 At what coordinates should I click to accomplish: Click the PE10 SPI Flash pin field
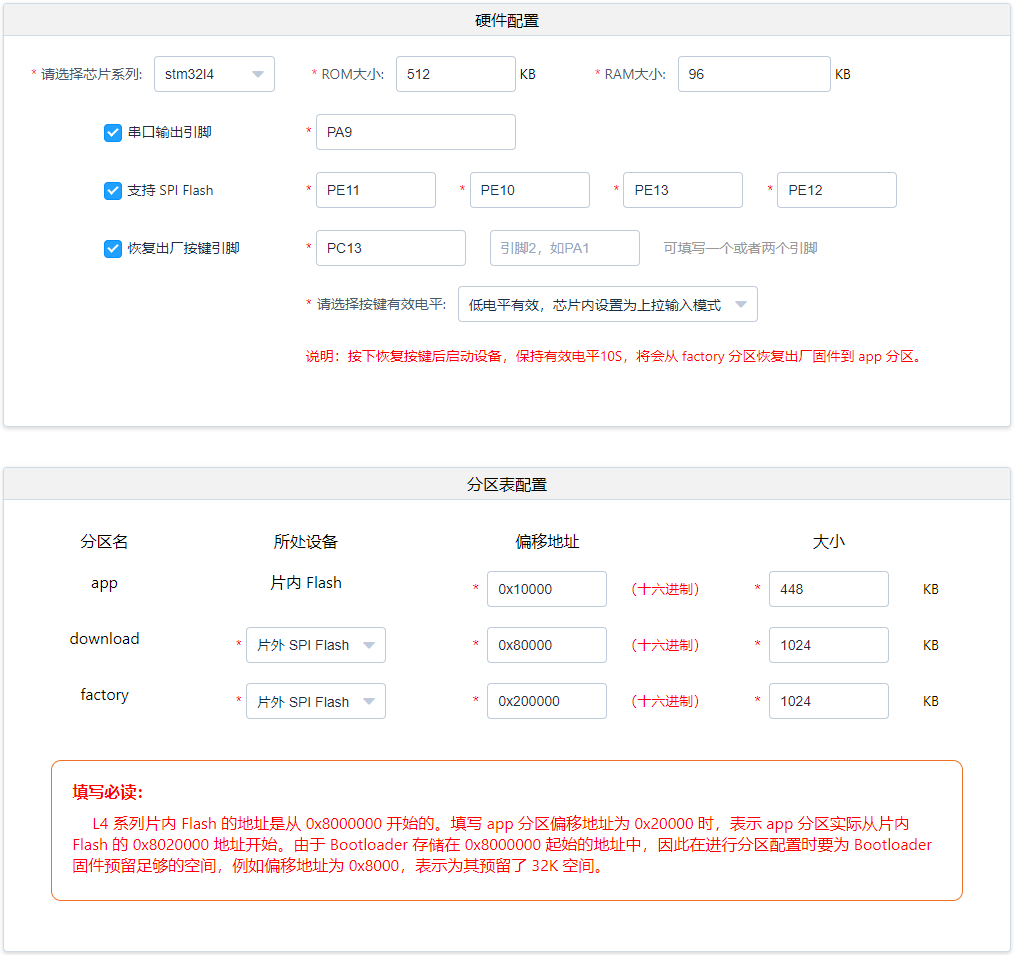coord(529,190)
